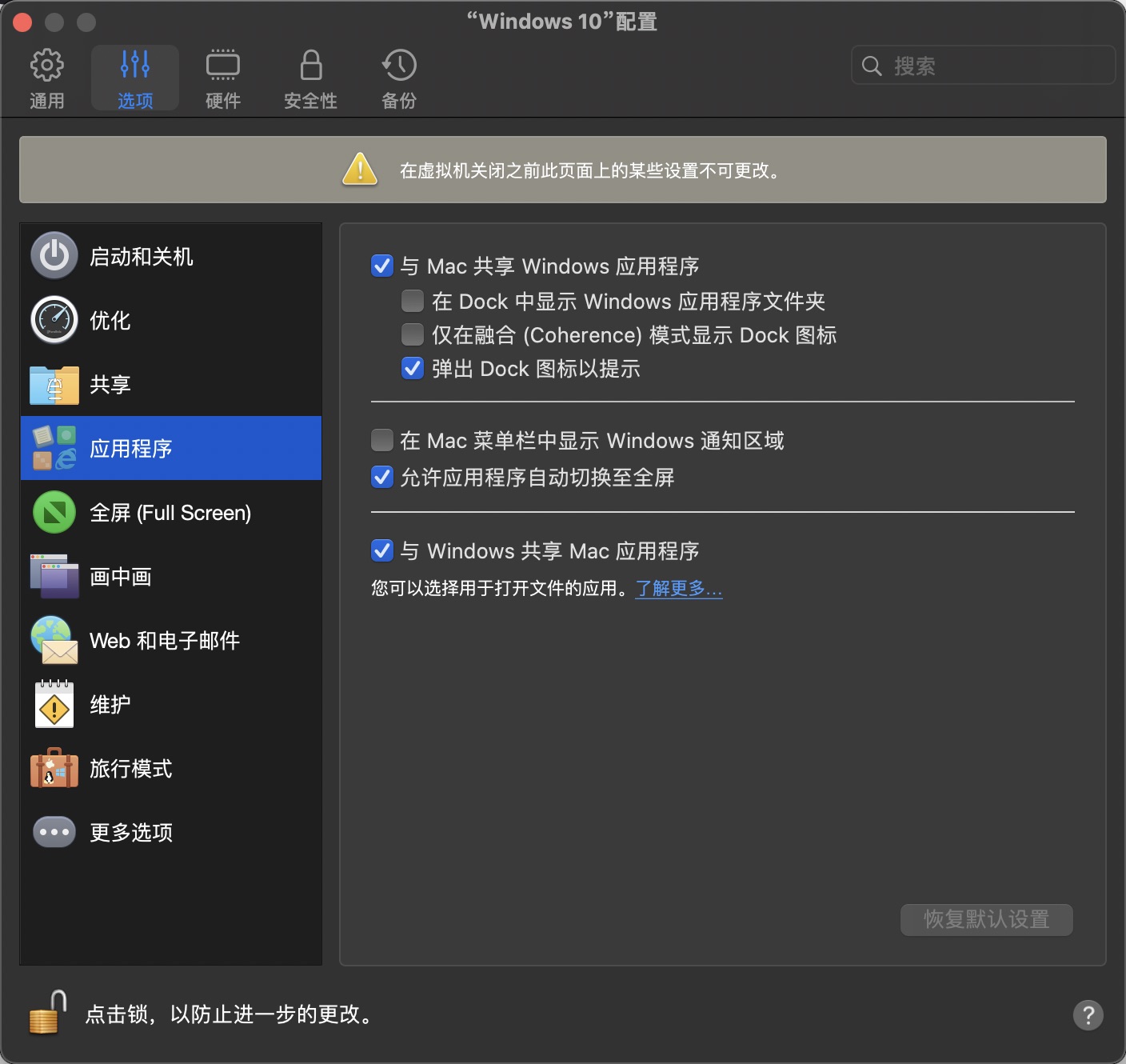Image resolution: width=1126 pixels, height=1064 pixels.
Task: Uncheck 与 Windows 共享 Mac 应用程序
Action: pos(382,550)
